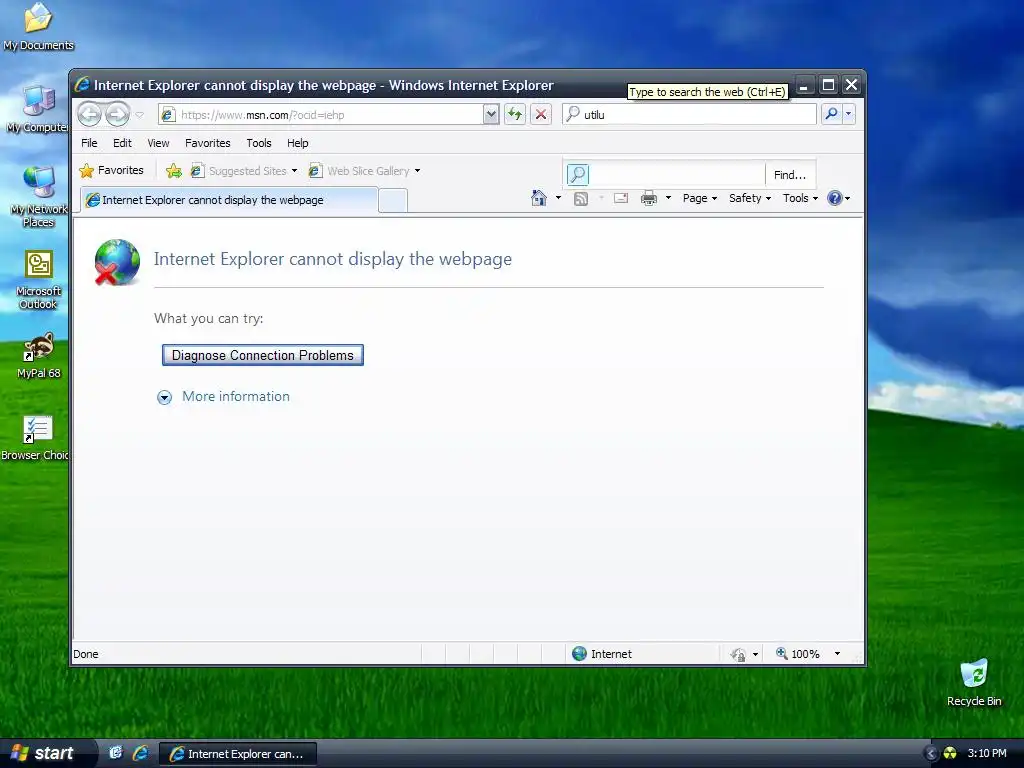Click the web search box containing utilu

[x=689, y=115]
